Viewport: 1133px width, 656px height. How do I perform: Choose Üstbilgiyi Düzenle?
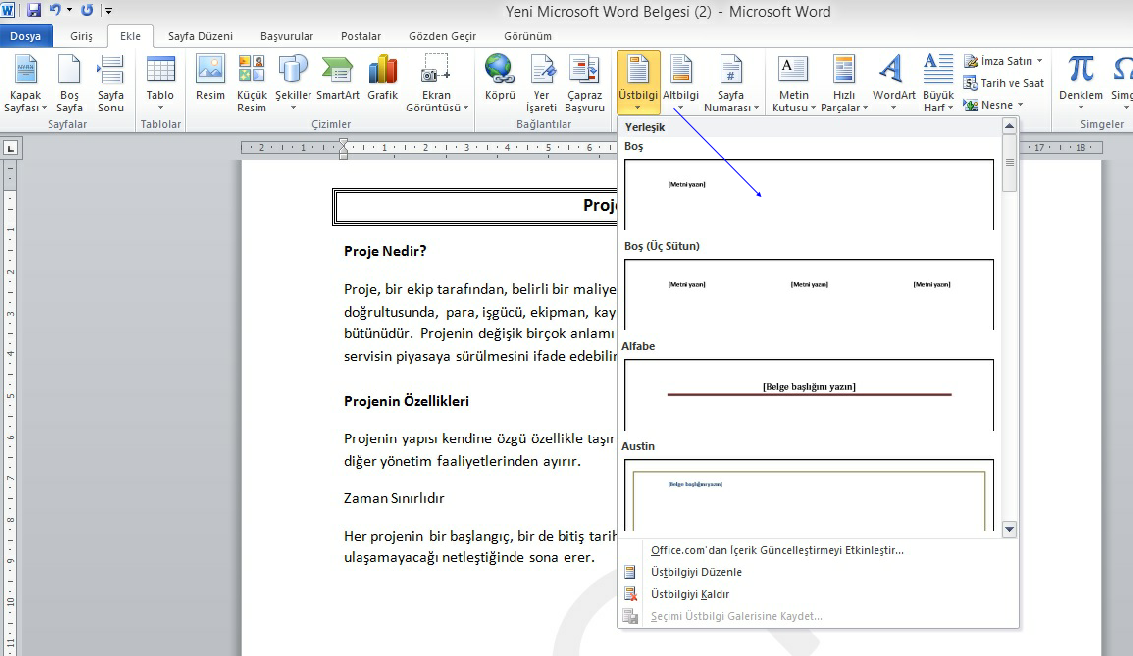pyautogui.click(x=696, y=572)
